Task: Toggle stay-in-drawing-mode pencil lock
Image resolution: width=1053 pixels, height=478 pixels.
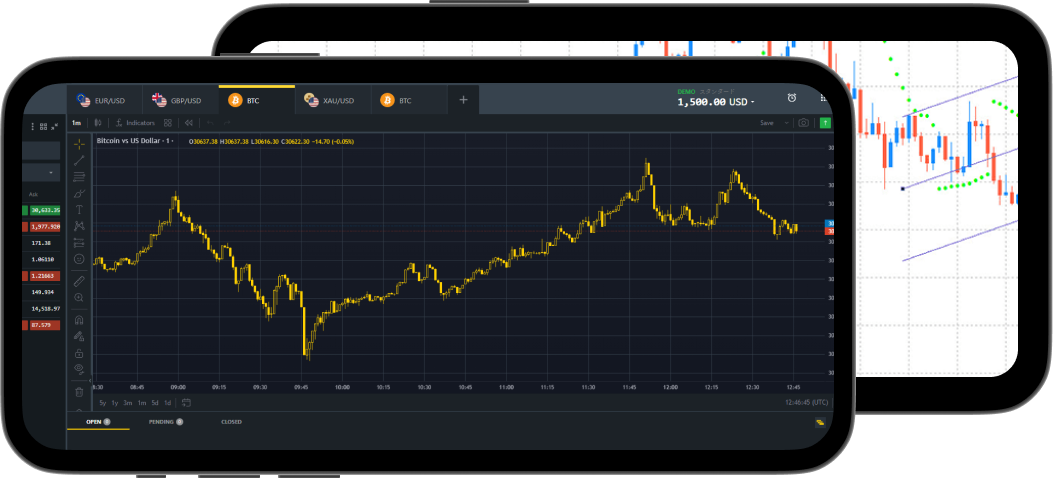Action: coord(79,336)
